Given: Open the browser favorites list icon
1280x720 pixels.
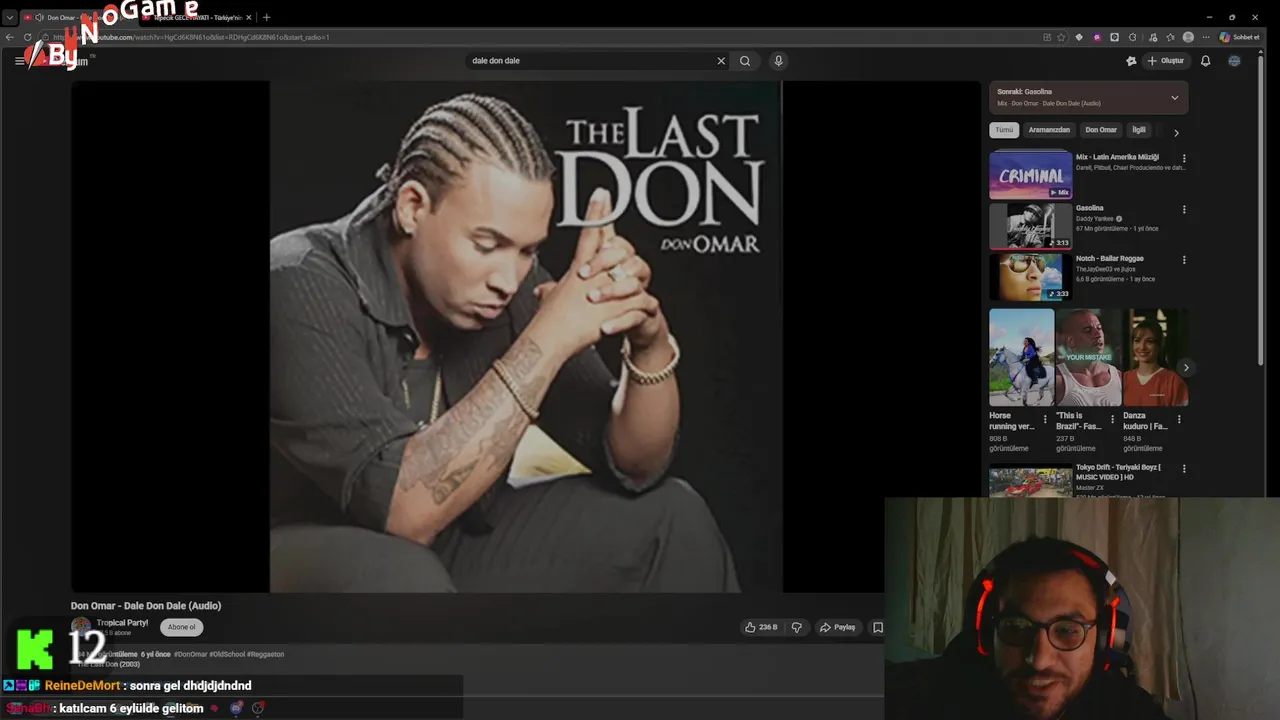Looking at the screenshot, I should 1169,37.
